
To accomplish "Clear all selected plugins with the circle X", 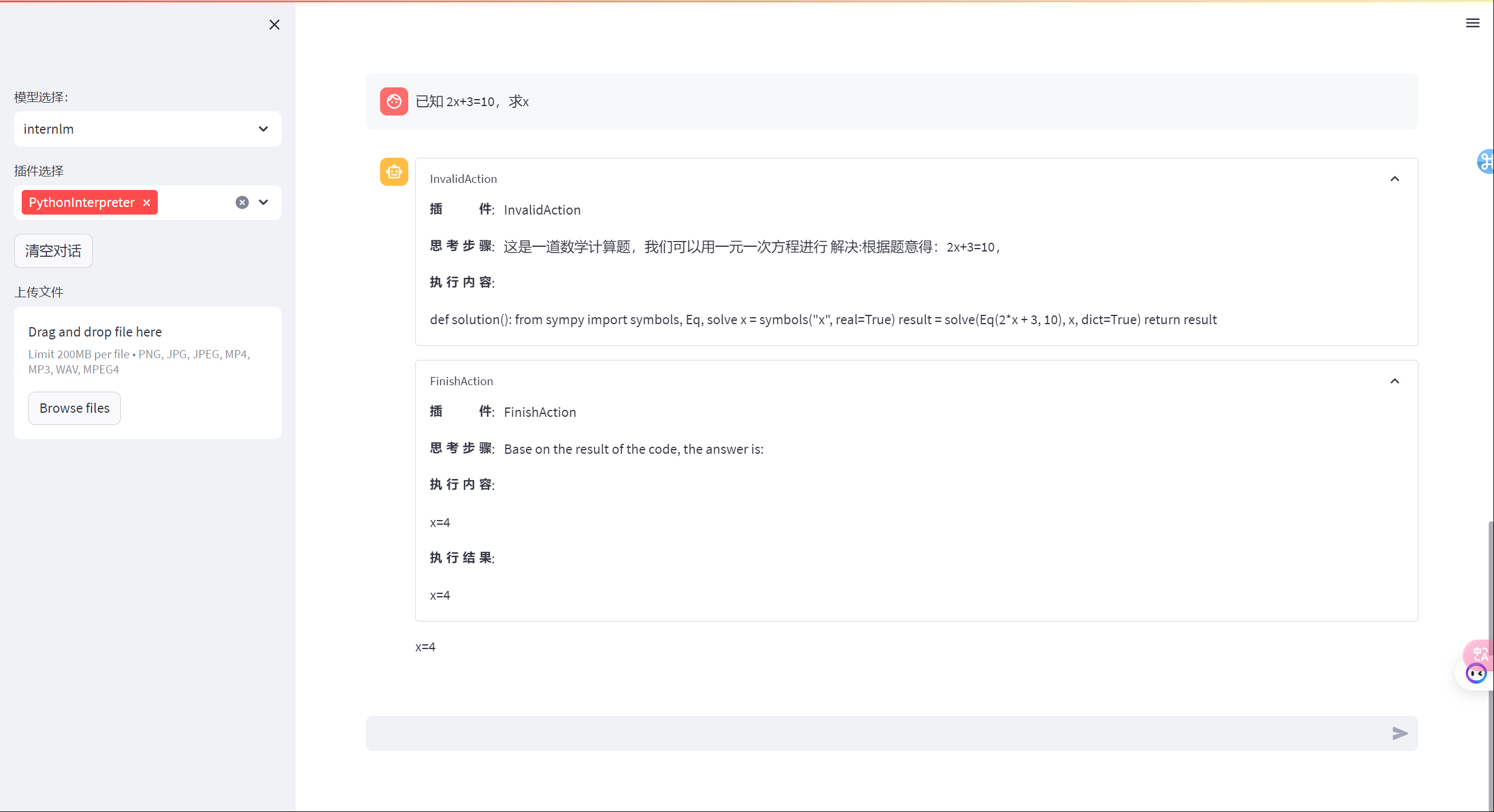I will click(242, 203).
